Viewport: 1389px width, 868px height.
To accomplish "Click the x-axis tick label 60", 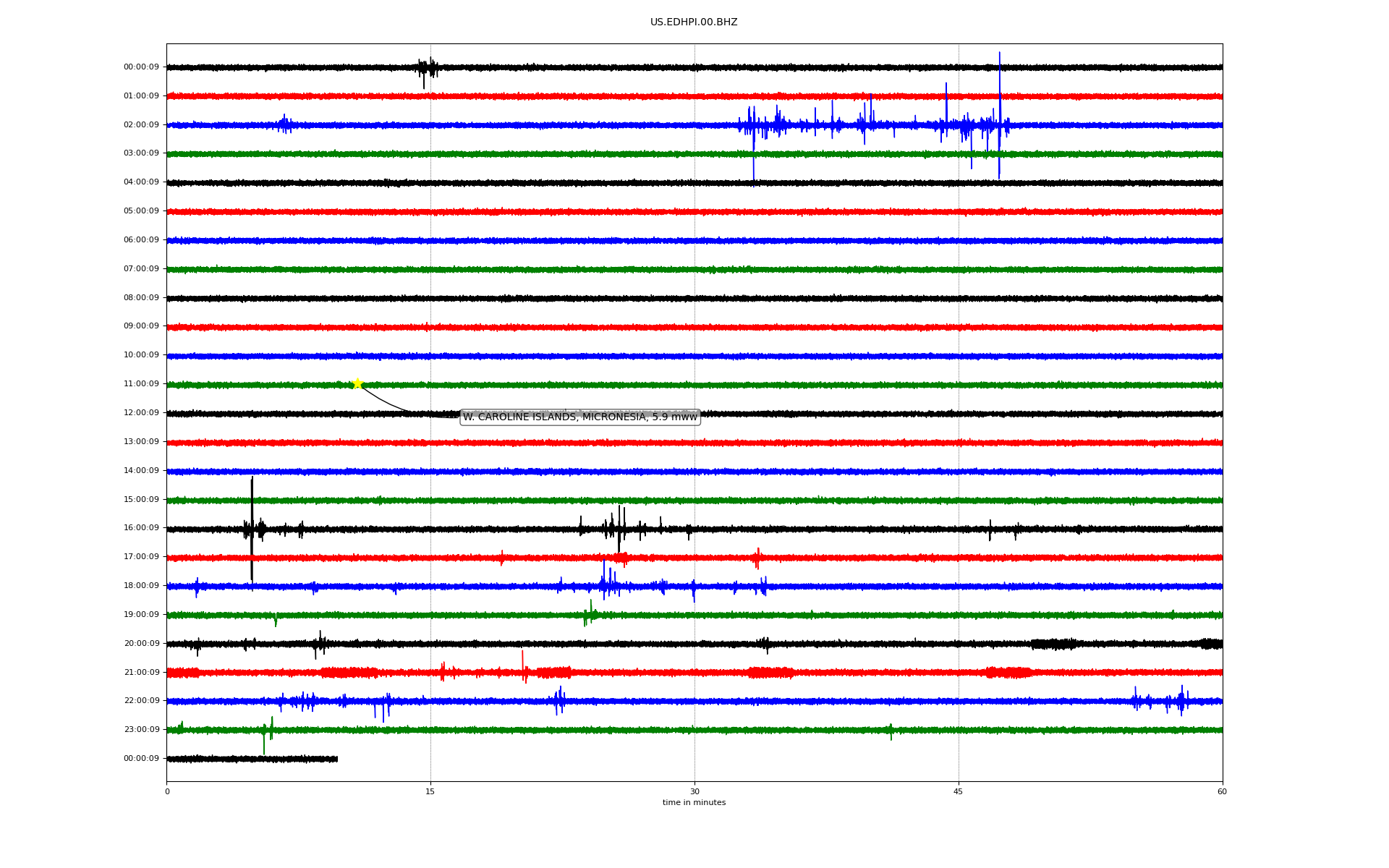I will coord(1222,791).
